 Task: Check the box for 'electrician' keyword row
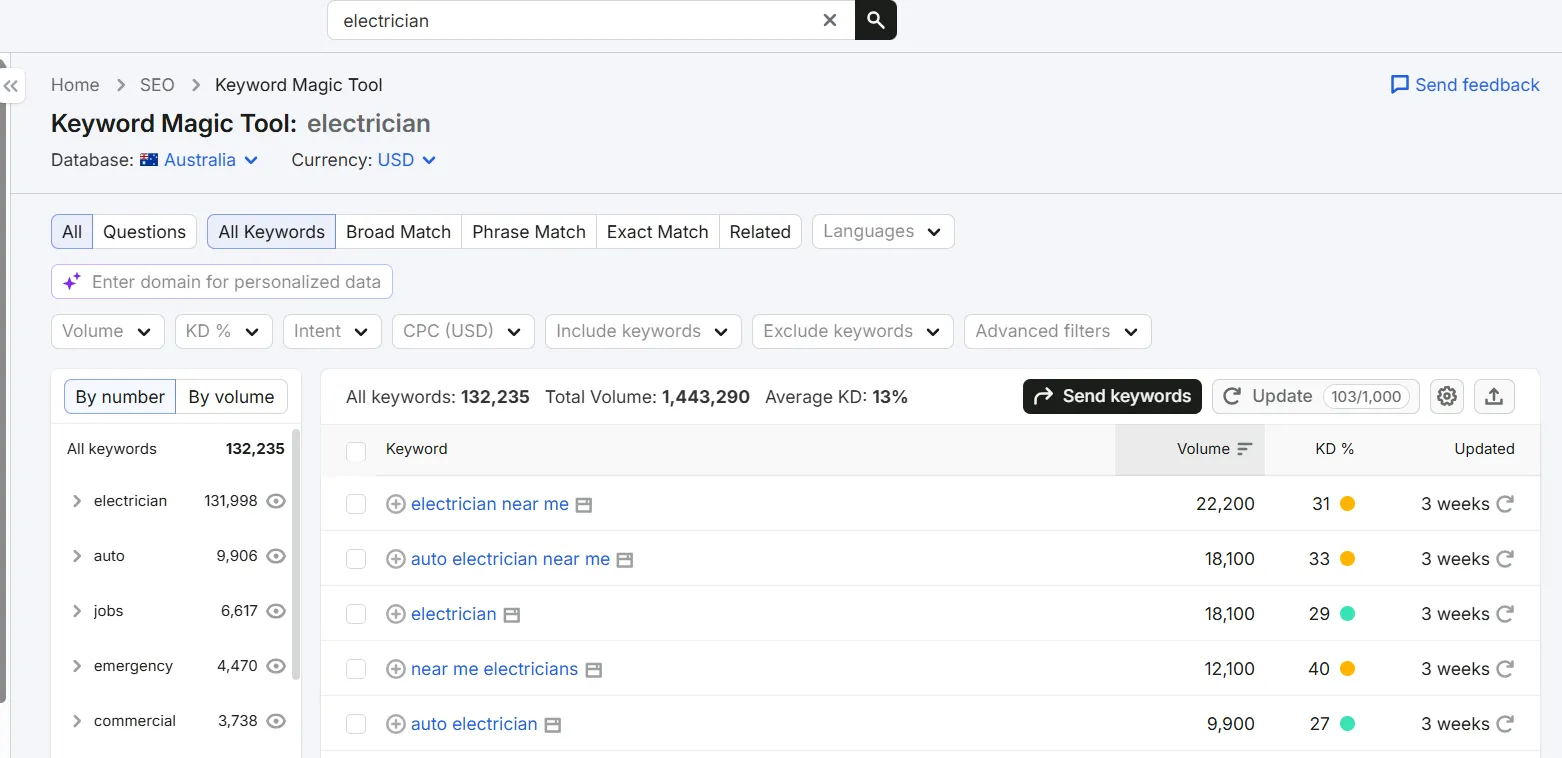coord(356,614)
